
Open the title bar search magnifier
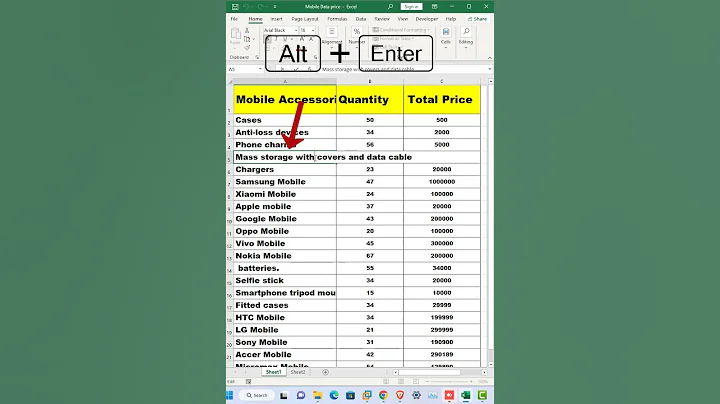tap(390, 6)
